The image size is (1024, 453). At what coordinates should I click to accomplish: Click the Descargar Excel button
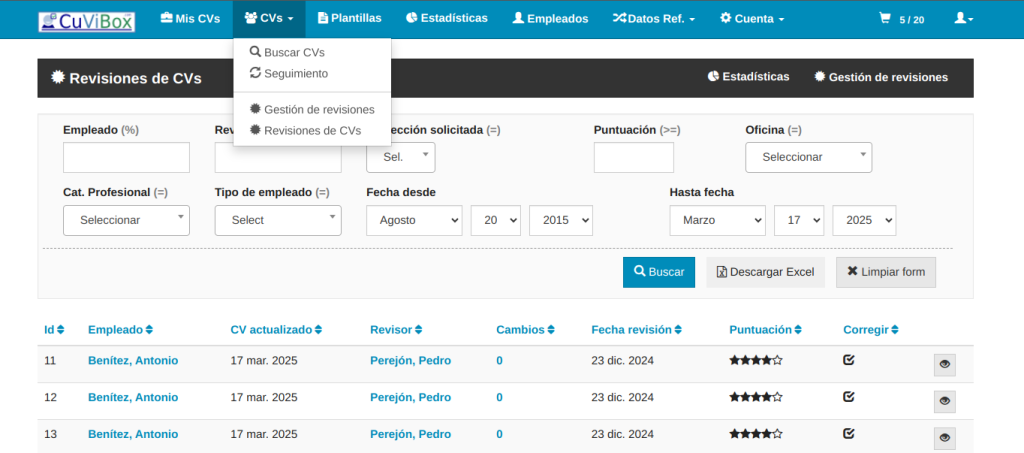765,272
